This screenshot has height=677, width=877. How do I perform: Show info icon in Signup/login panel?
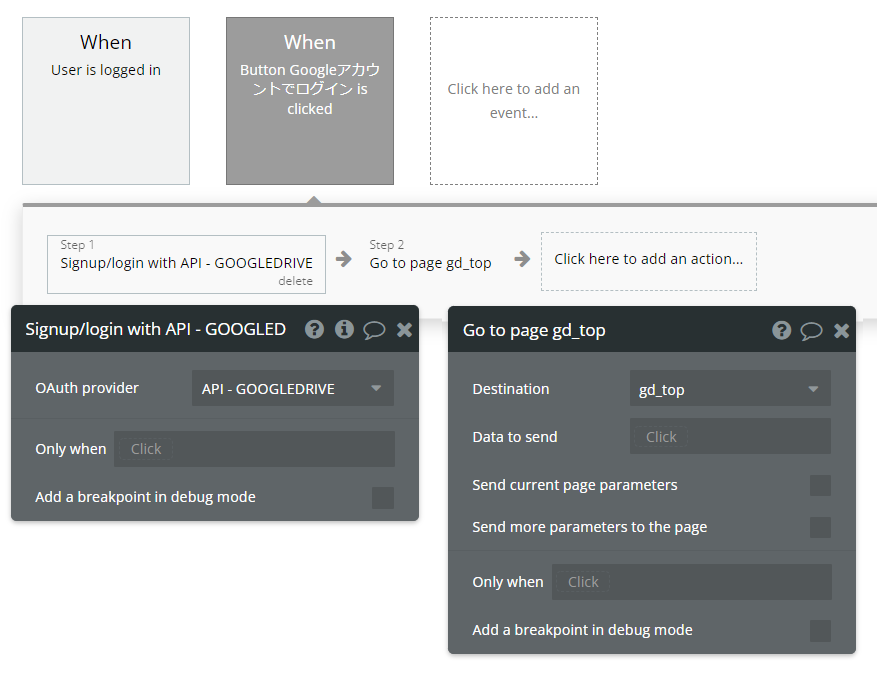[x=345, y=330]
